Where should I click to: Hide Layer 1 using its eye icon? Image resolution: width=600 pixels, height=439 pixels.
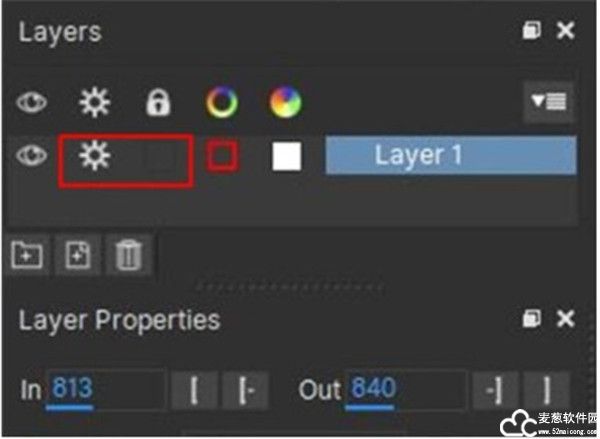coord(31,155)
